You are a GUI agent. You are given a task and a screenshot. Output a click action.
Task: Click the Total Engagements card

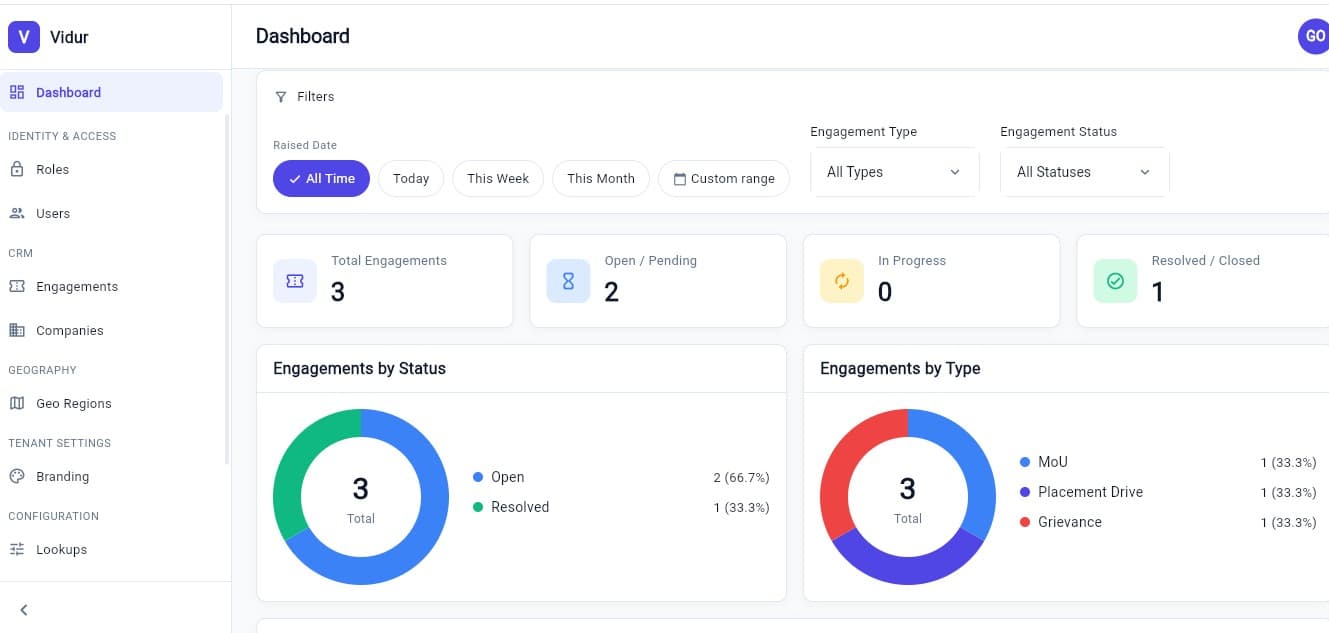pos(385,281)
